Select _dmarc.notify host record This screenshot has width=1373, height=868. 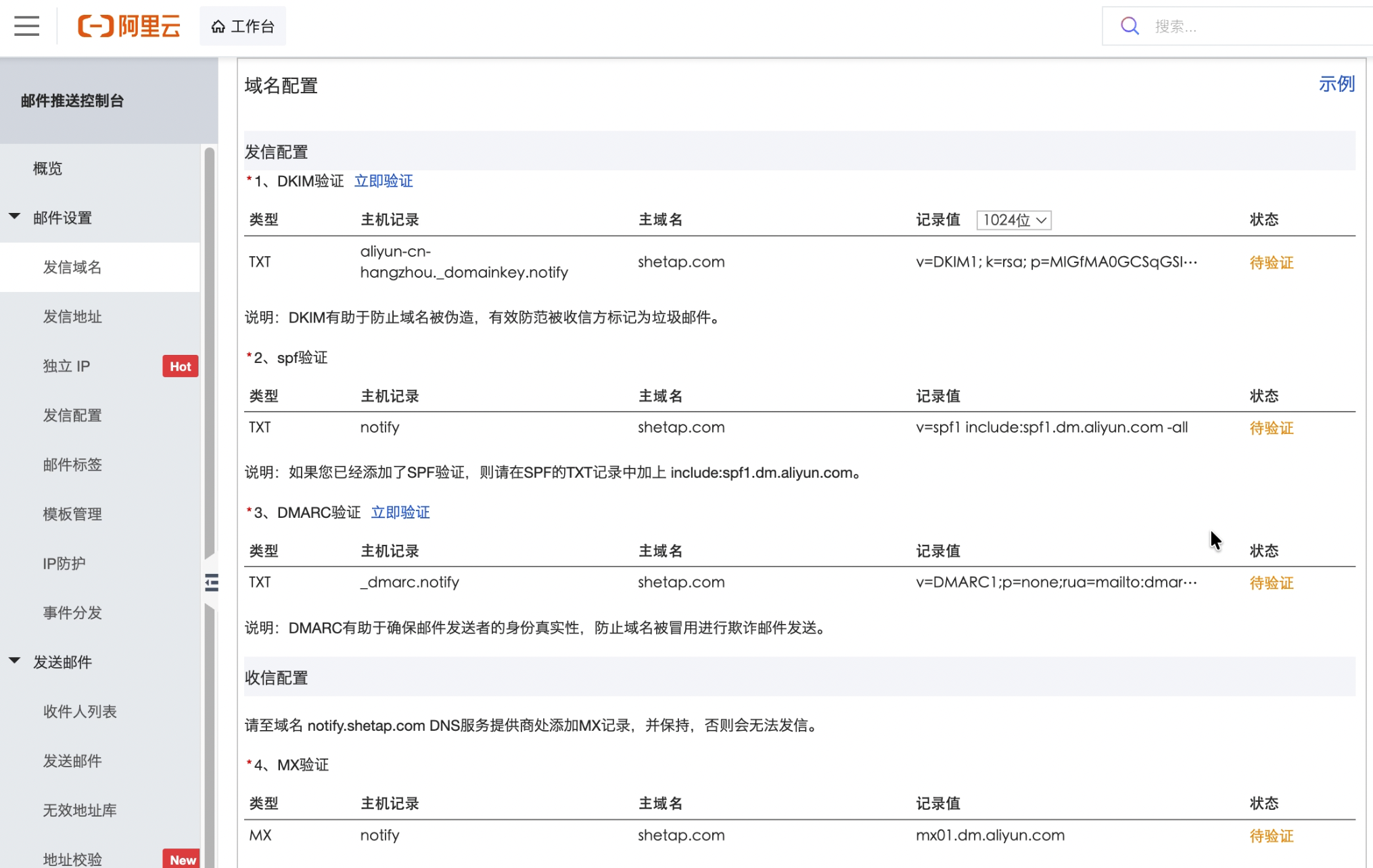coord(410,582)
